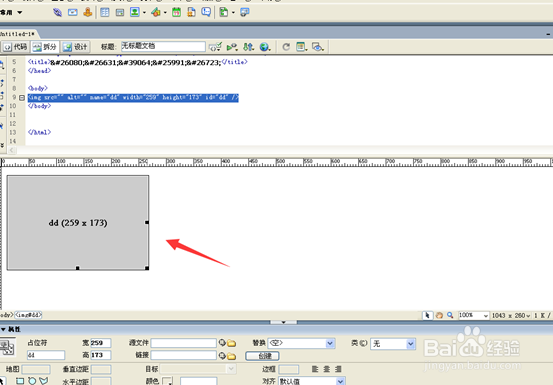Browse for source file with folder icon

231,343
